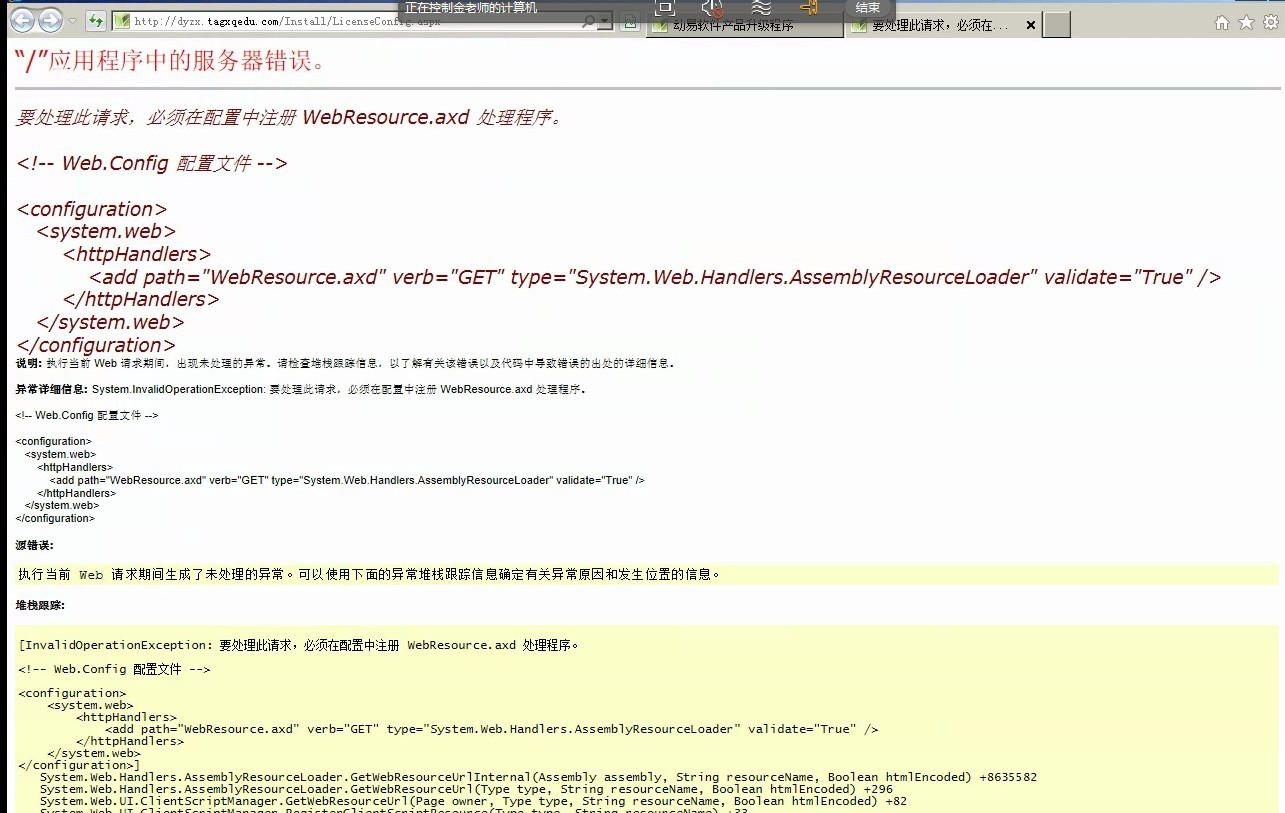Toggle the muted speaker in remote bar
The height and width of the screenshot is (813, 1285).
coord(712,8)
